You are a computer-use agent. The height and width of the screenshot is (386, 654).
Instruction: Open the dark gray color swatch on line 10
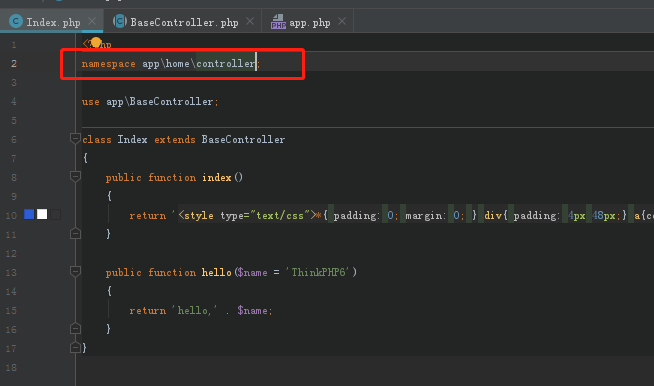[x=55, y=214]
